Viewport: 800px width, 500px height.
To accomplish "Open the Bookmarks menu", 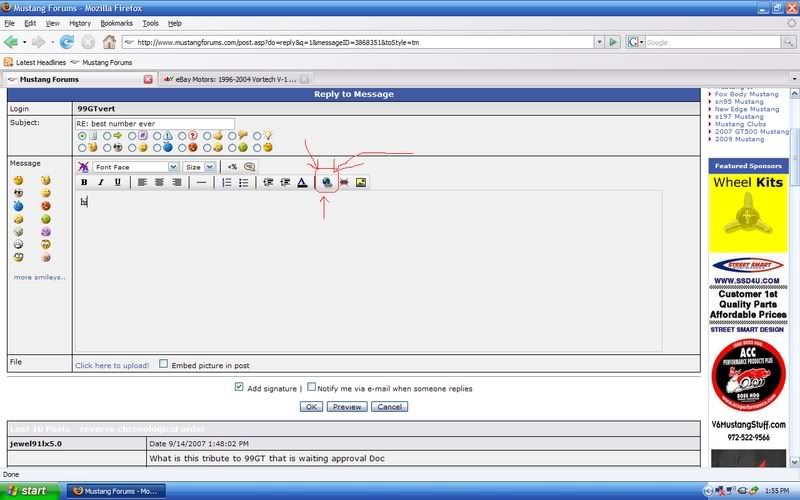I will pos(116,23).
